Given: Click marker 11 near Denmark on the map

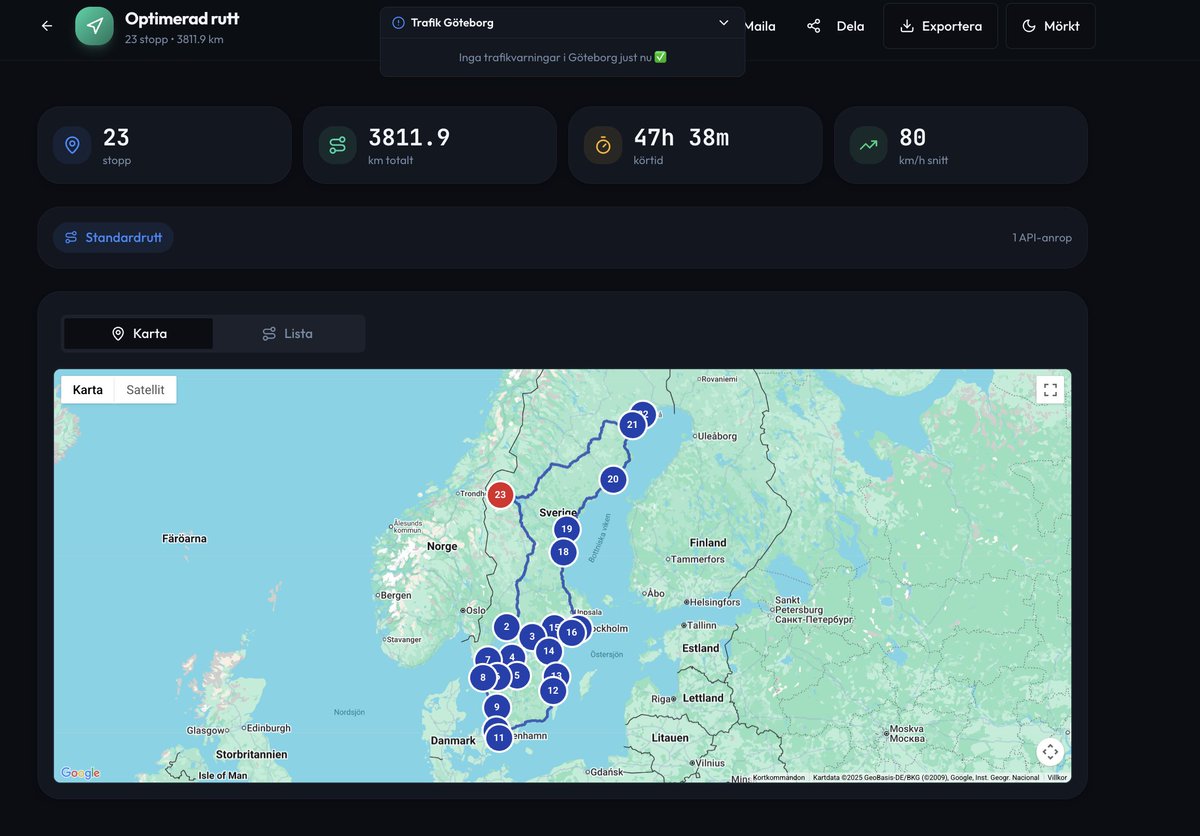Looking at the screenshot, I should point(498,736).
